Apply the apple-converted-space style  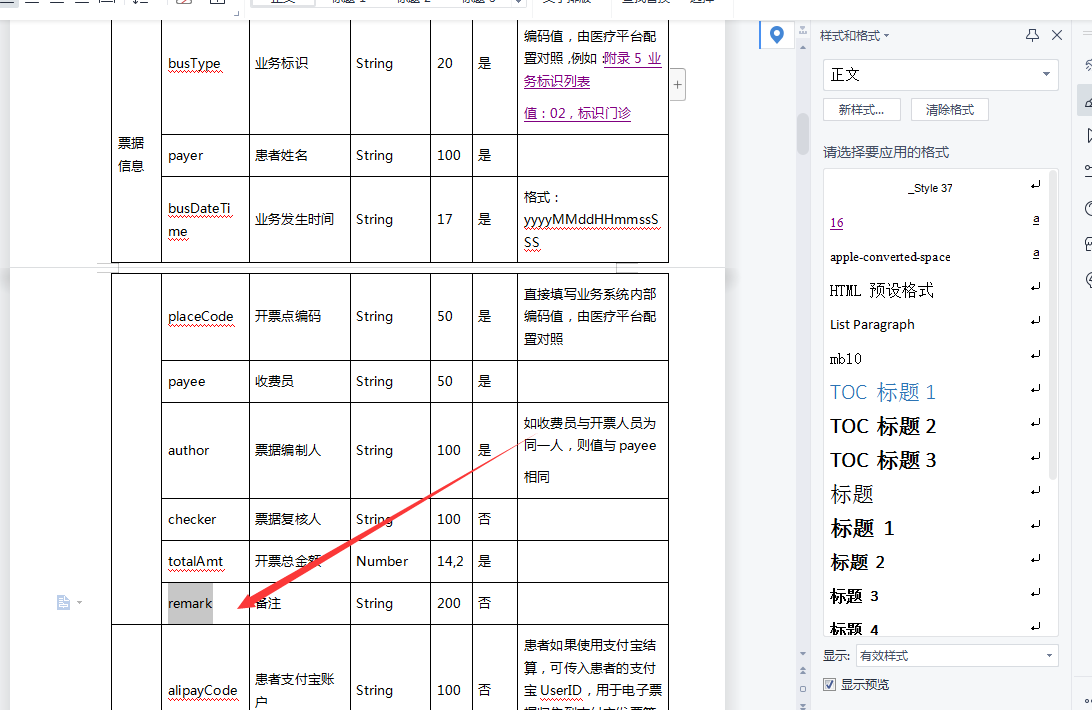pos(935,256)
